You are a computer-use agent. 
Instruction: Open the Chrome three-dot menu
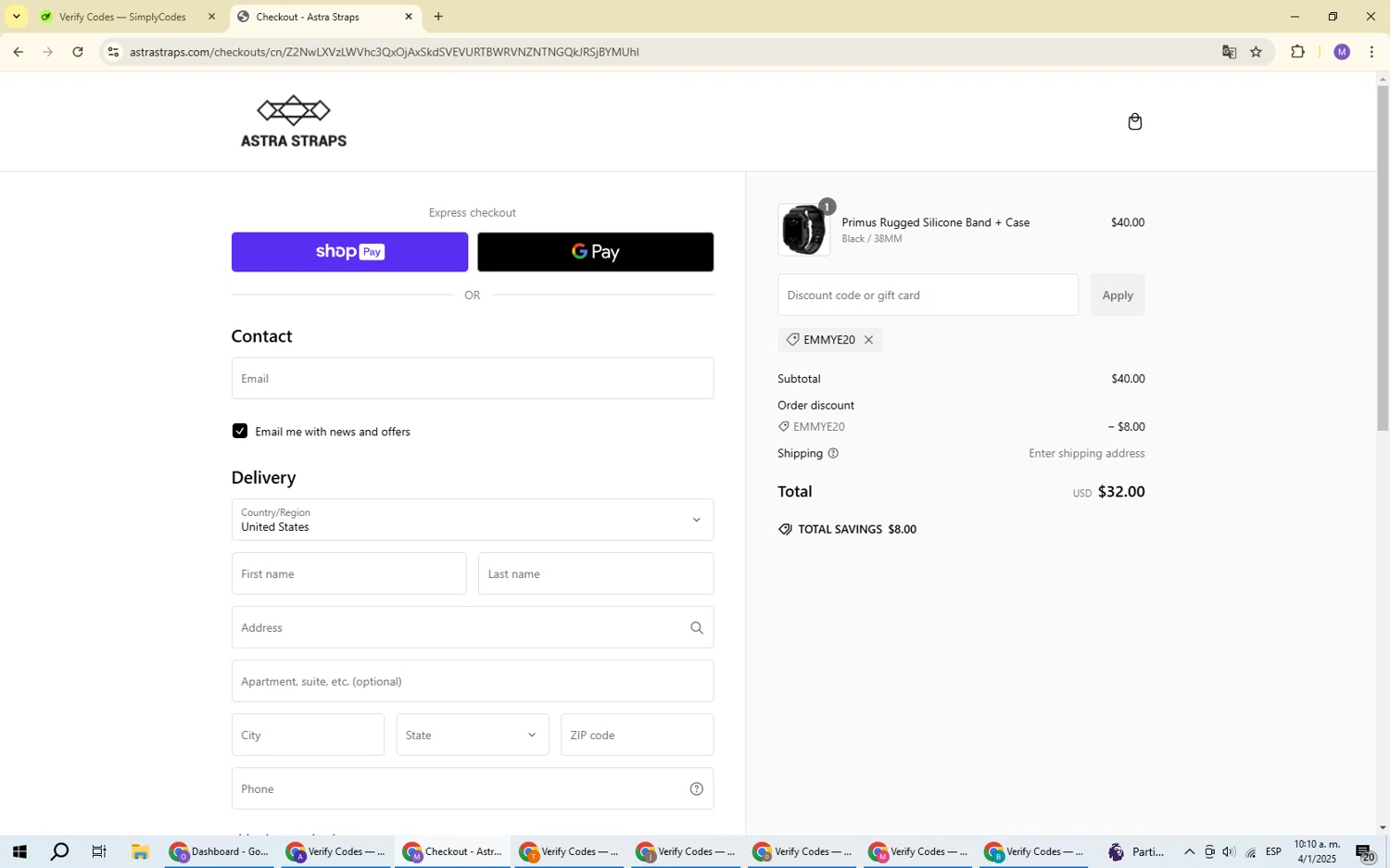click(1371, 52)
